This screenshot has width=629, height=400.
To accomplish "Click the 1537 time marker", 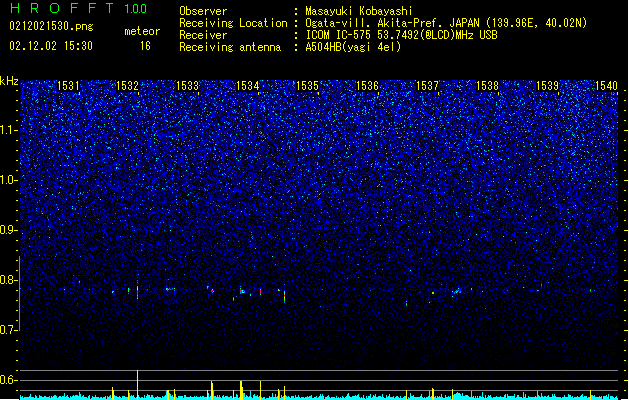I will [427, 86].
